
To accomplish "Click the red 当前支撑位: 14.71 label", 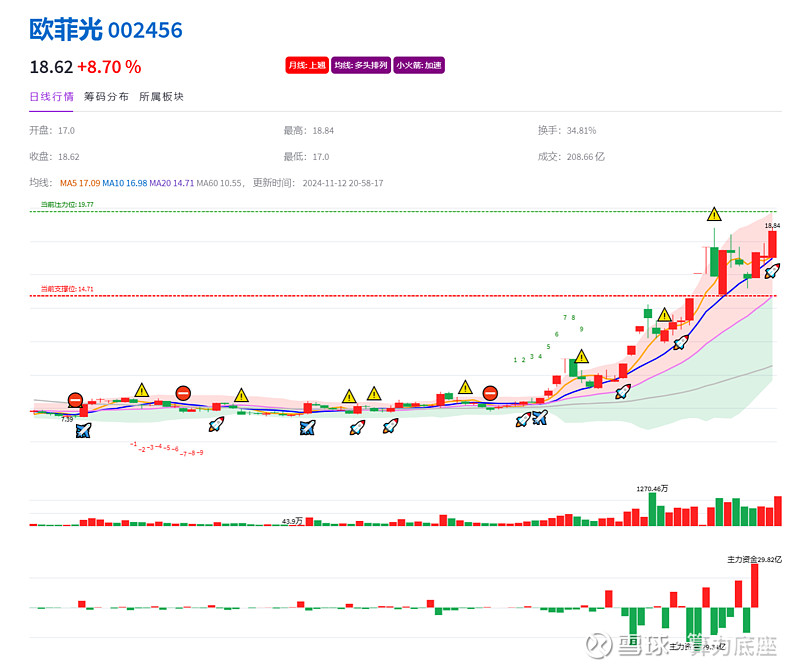I will coord(67,289).
